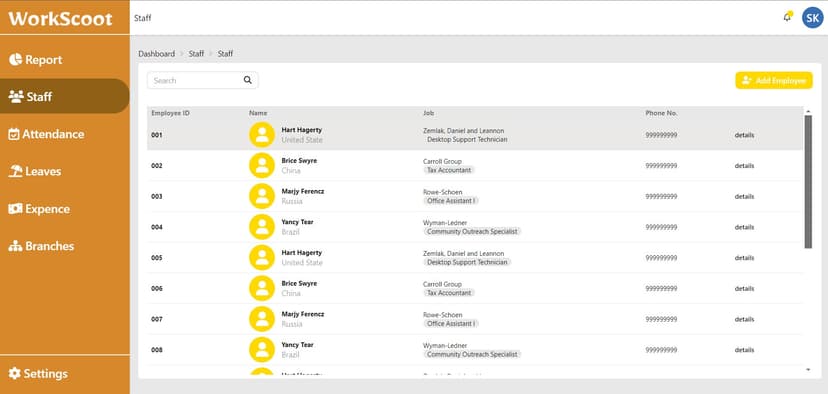Click the Phone No. column header

661,113
